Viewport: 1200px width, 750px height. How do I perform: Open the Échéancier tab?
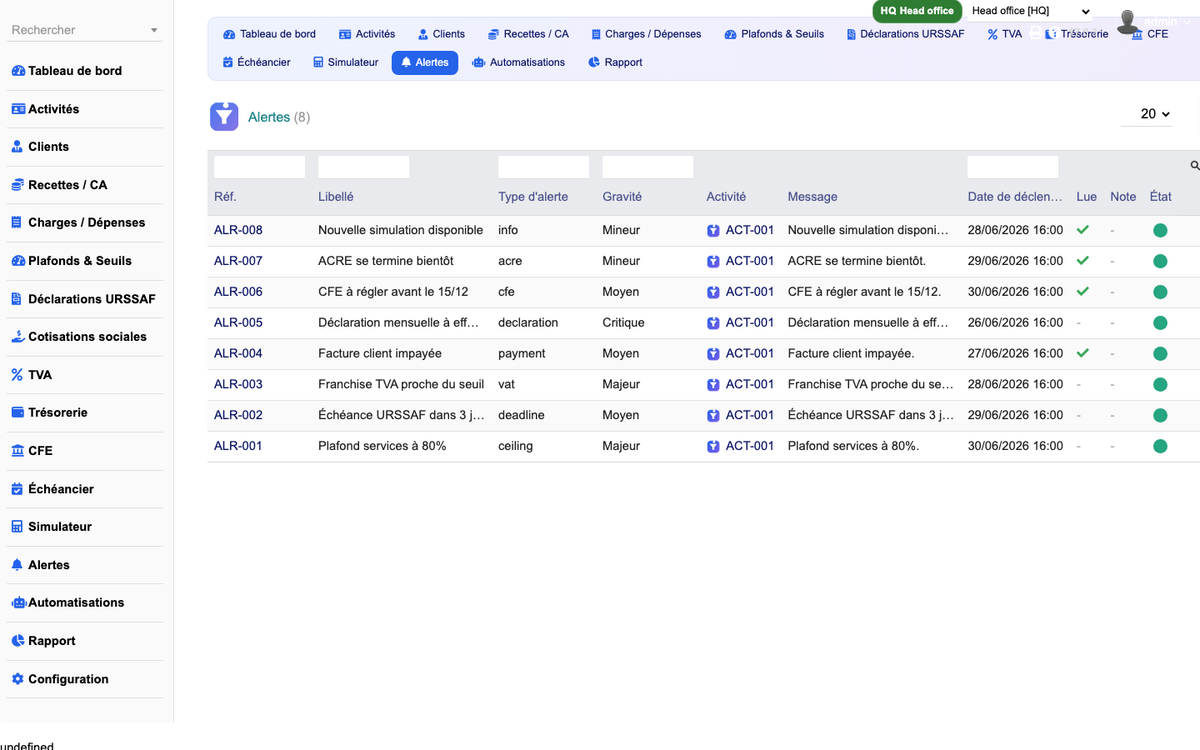[x=257, y=62]
